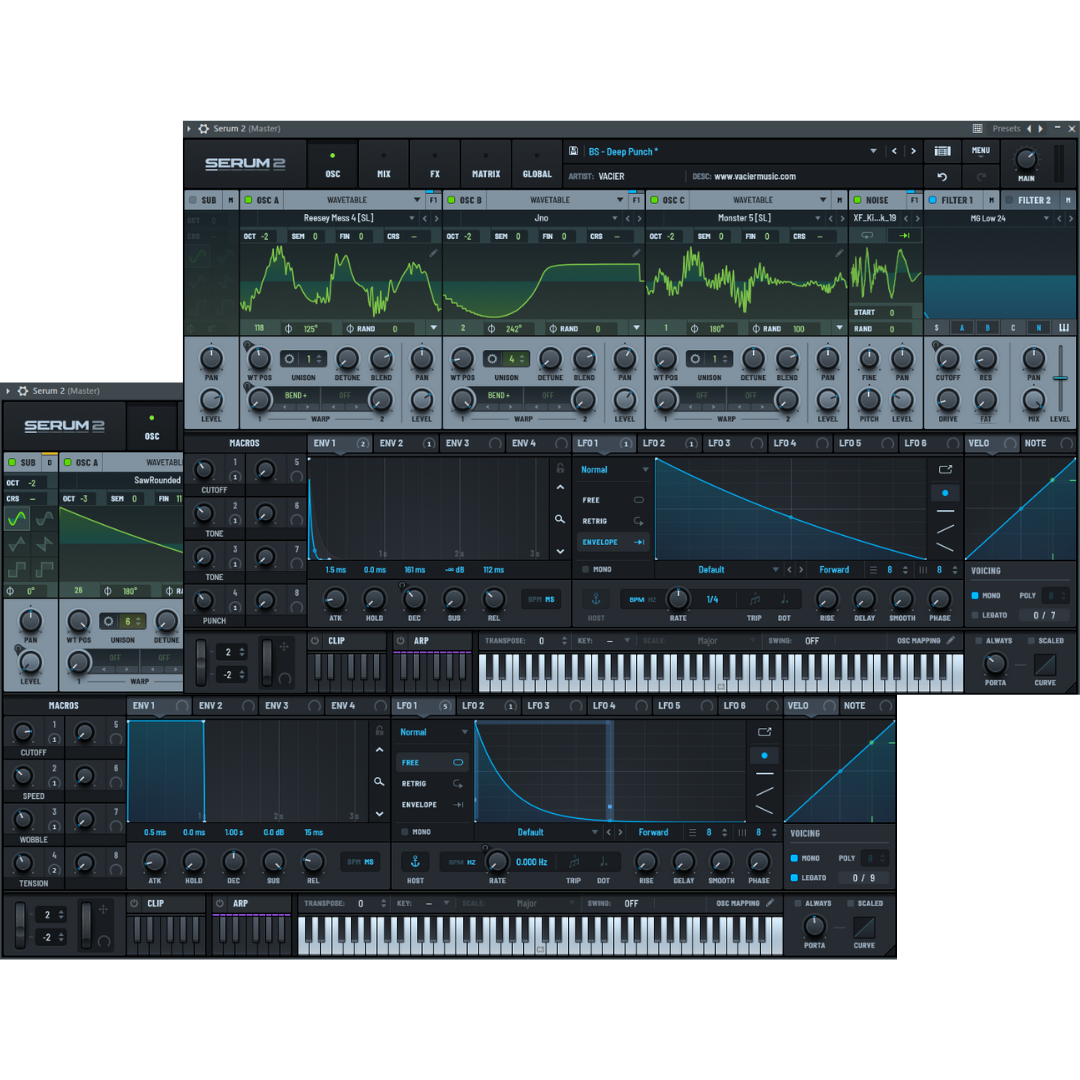This screenshot has height=1080, width=1080.
Task: Open the BS - Deep Punch preset dropdown arrow
Action: [873, 152]
